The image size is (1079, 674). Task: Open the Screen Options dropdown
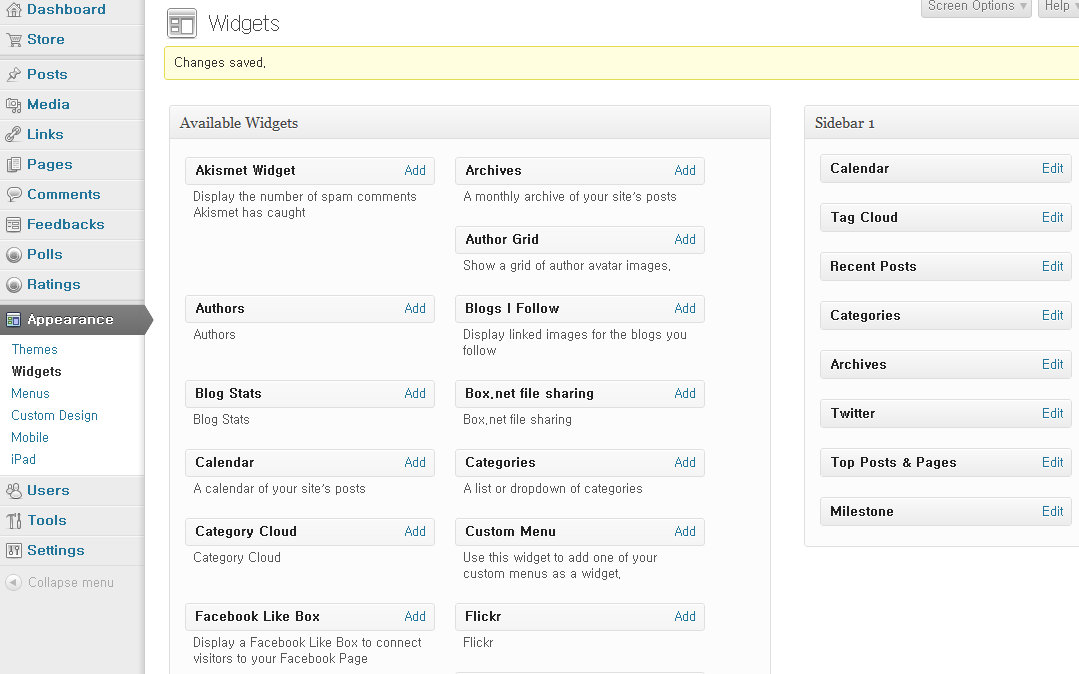tap(975, 7)
